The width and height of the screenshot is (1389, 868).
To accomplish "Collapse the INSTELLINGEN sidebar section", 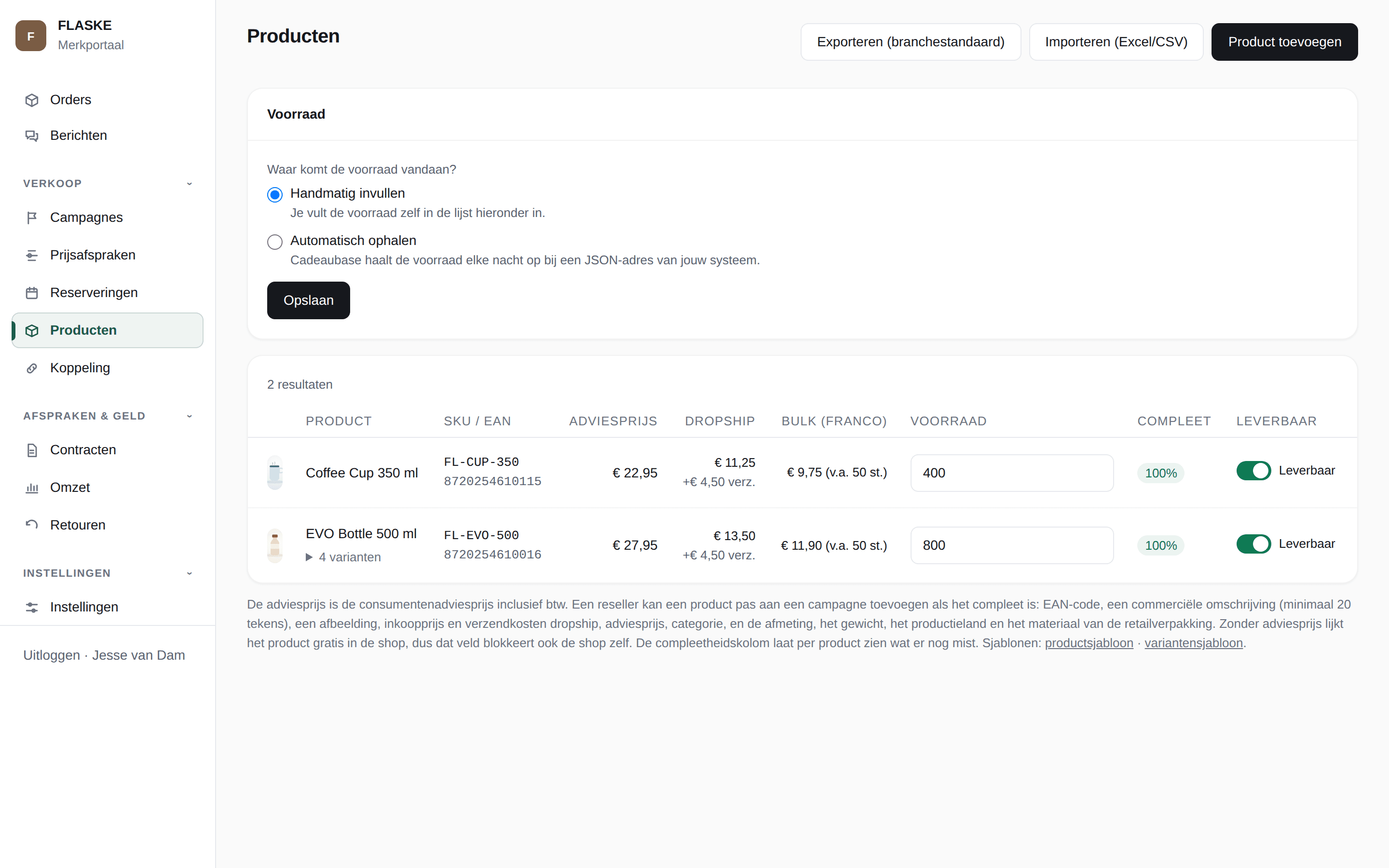I will (190, 573).
